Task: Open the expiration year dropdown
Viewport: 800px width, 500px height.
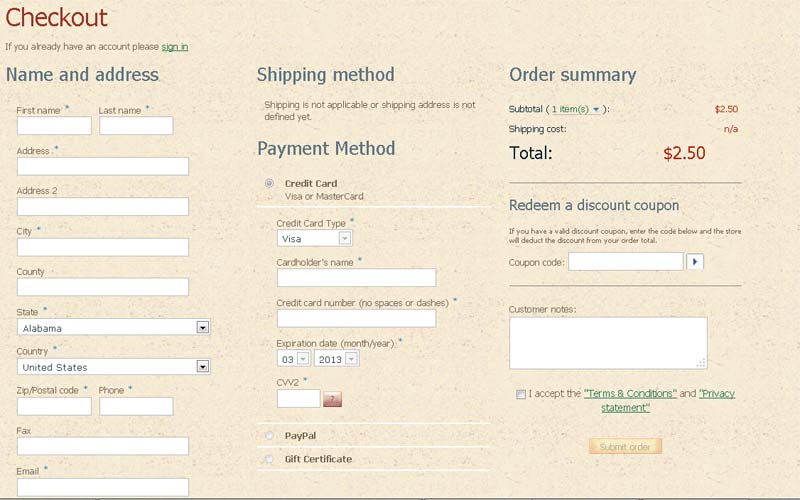Action: (x=336, y=359)
